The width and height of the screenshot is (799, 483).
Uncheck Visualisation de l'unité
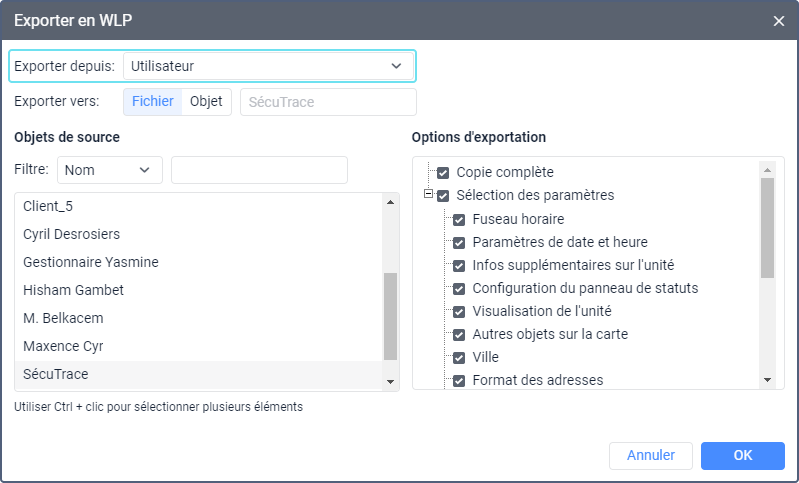[459, 311]
